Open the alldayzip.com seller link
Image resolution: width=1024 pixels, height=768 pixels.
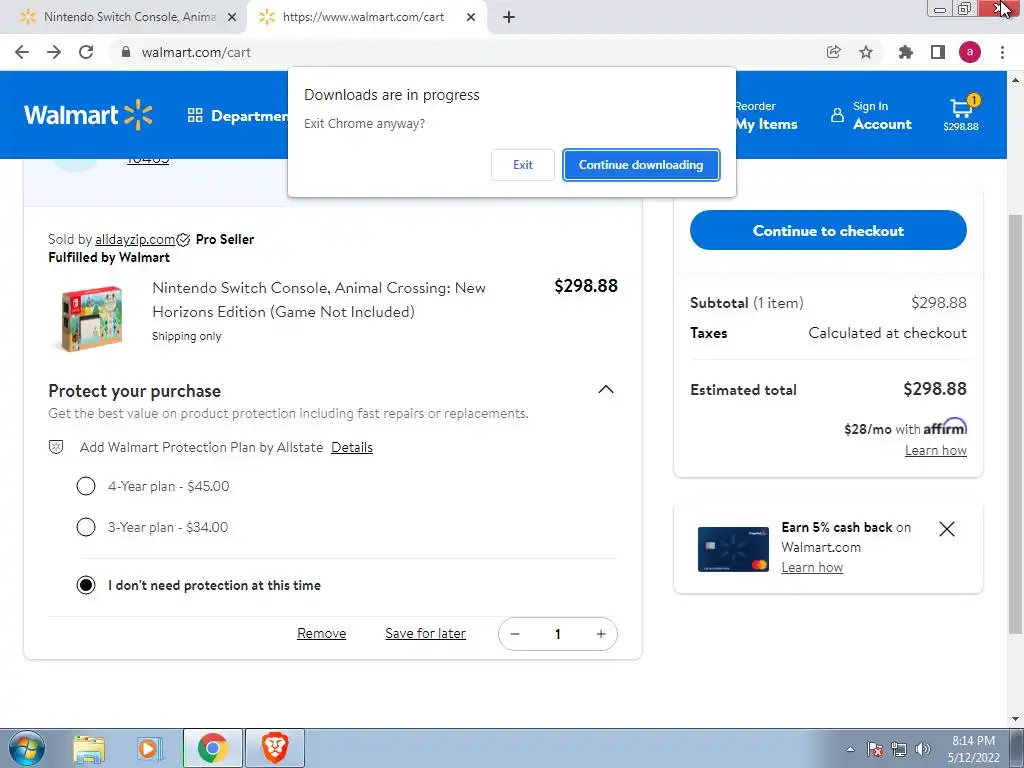(x=135, y=240)
